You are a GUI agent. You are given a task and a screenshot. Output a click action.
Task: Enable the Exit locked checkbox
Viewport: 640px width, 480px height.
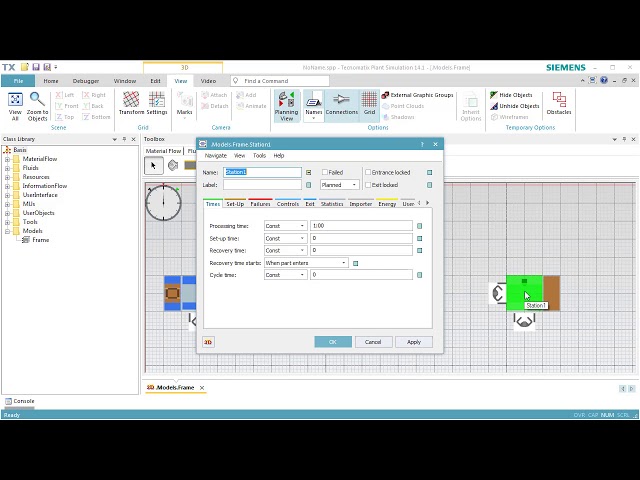tap(368, 185)
